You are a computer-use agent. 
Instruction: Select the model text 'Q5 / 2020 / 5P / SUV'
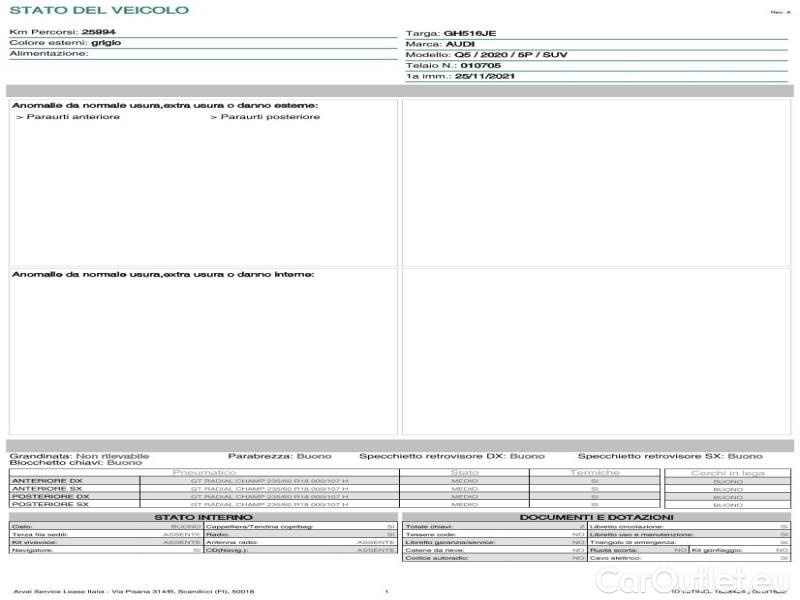point(511,55)
